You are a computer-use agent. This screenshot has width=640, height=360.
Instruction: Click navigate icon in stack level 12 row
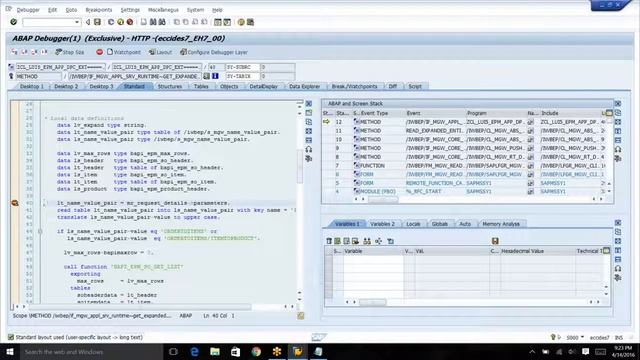531,122
